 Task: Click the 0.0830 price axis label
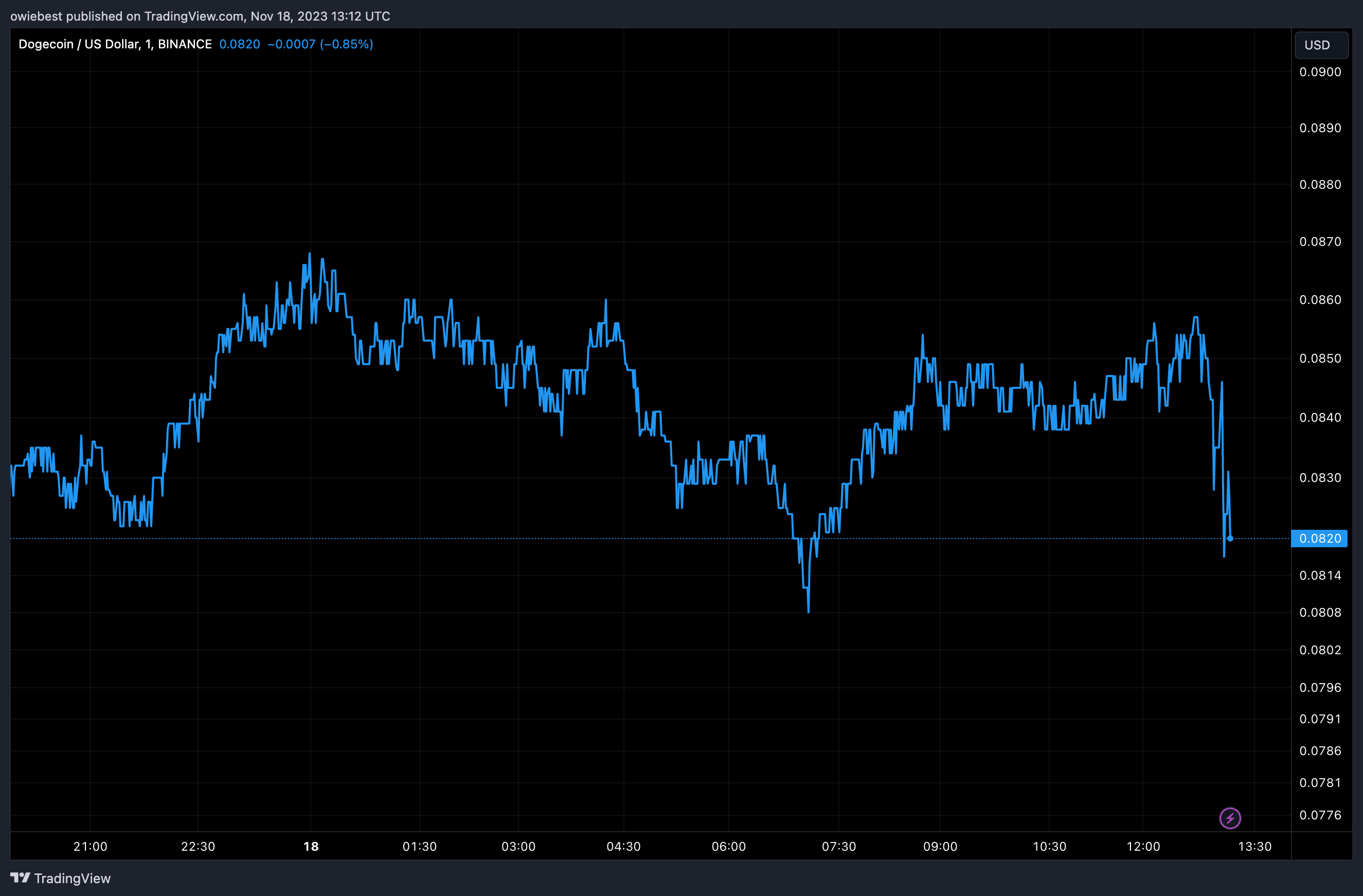tap(1320, 477)
